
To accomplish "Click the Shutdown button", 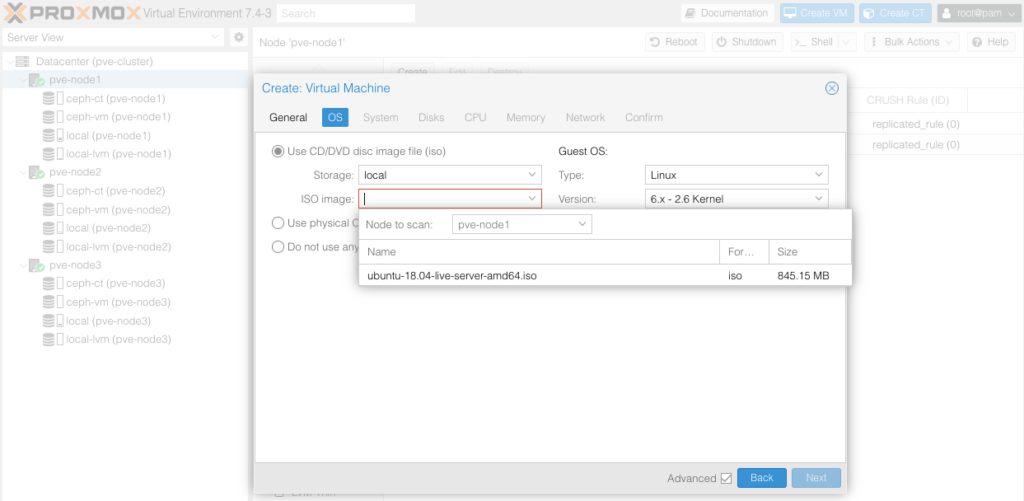I will 748,42.
